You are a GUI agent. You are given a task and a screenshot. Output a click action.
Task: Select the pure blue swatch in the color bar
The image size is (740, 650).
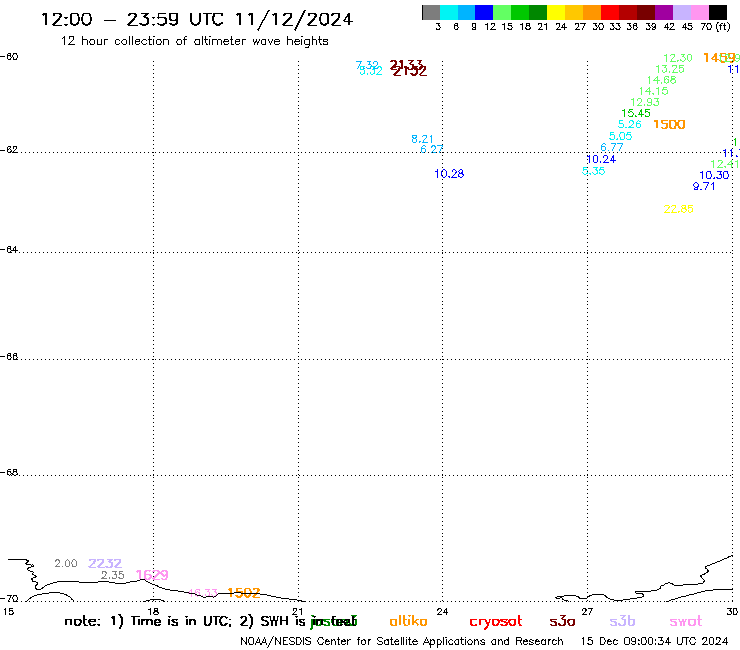click(x=484, y=12)
